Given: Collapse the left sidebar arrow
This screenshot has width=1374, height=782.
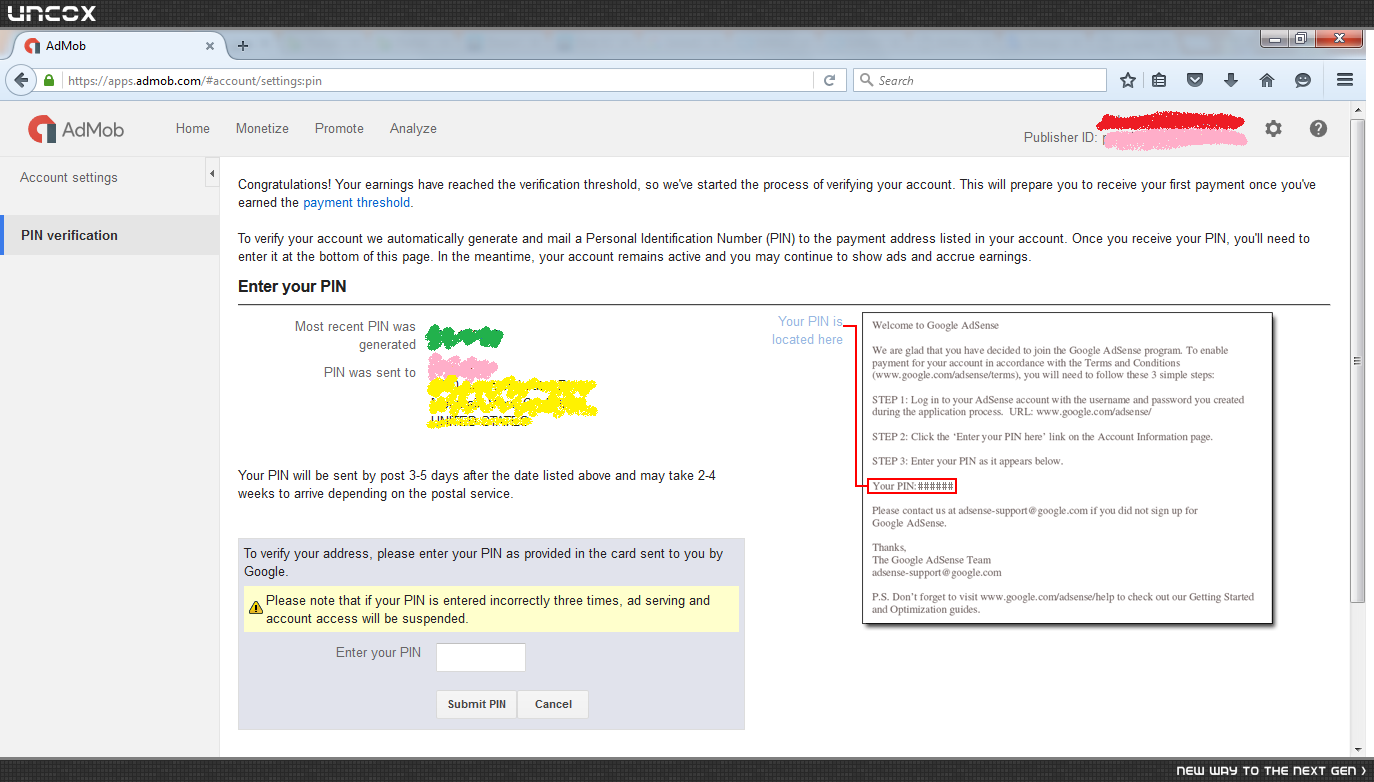Looking at the screenshot, I should pos(212,174).
